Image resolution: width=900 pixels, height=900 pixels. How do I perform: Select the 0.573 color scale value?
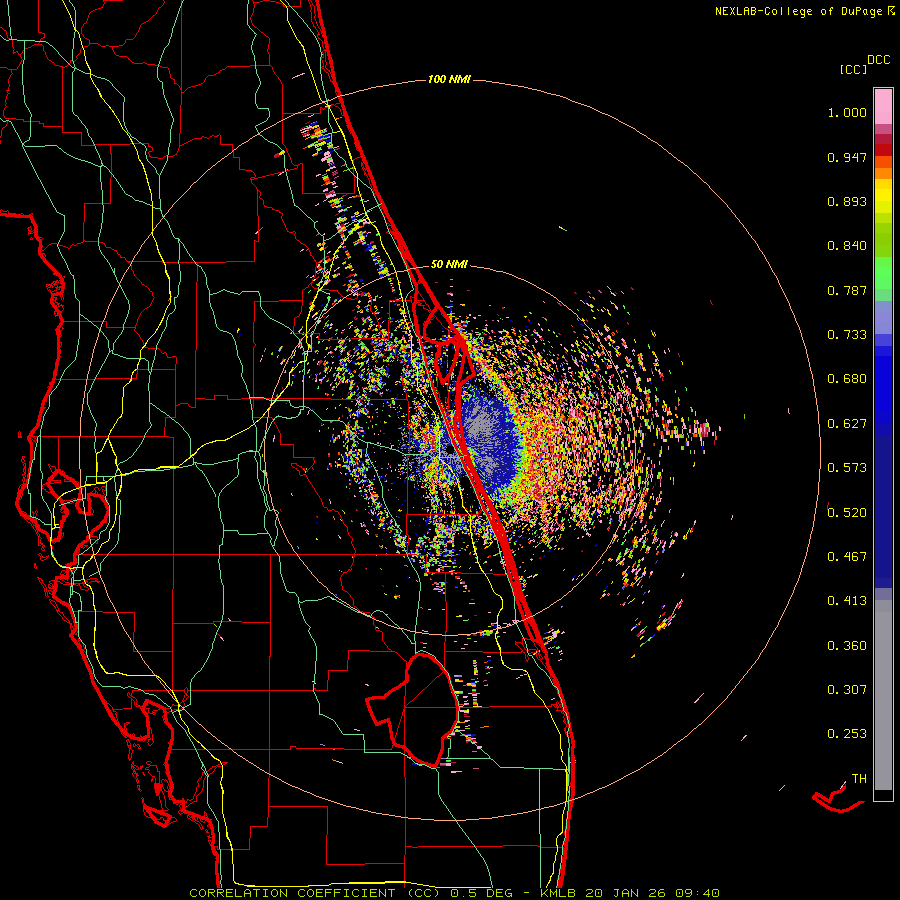(x=847, y=468)
